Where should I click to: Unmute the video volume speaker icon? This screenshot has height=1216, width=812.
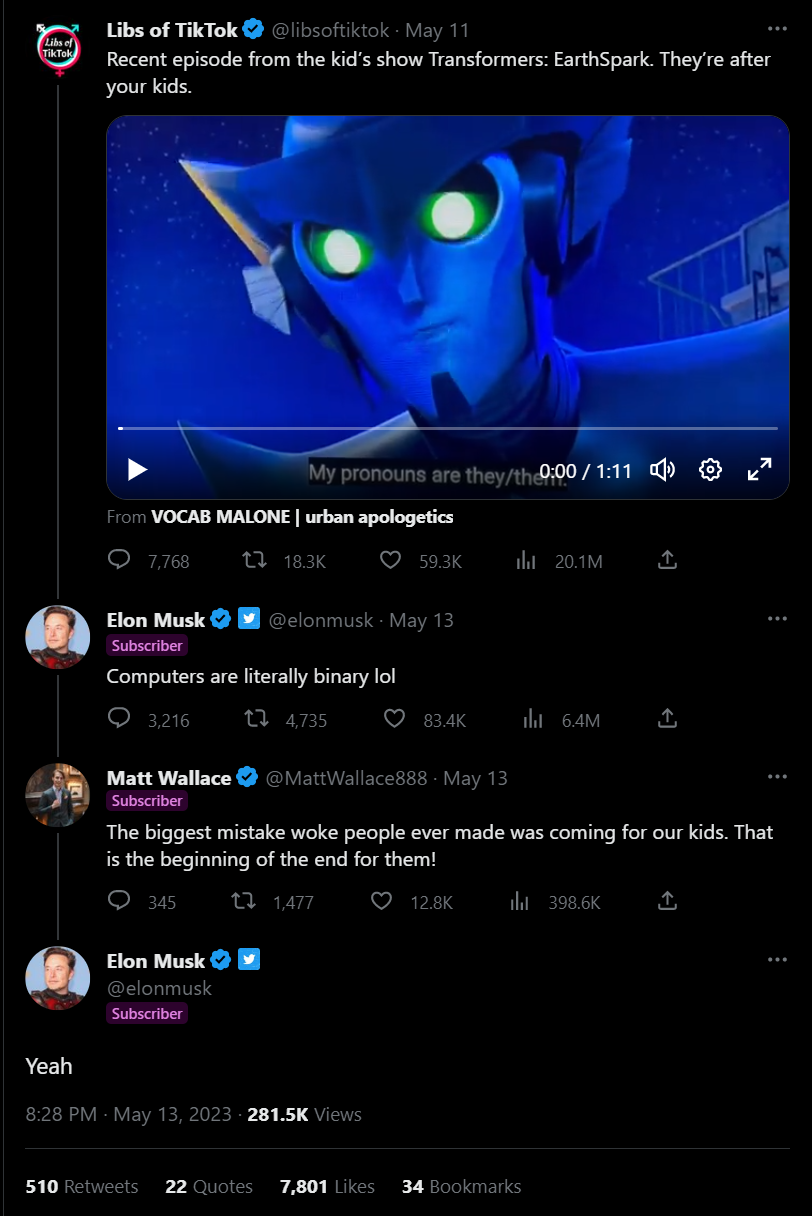662,469
